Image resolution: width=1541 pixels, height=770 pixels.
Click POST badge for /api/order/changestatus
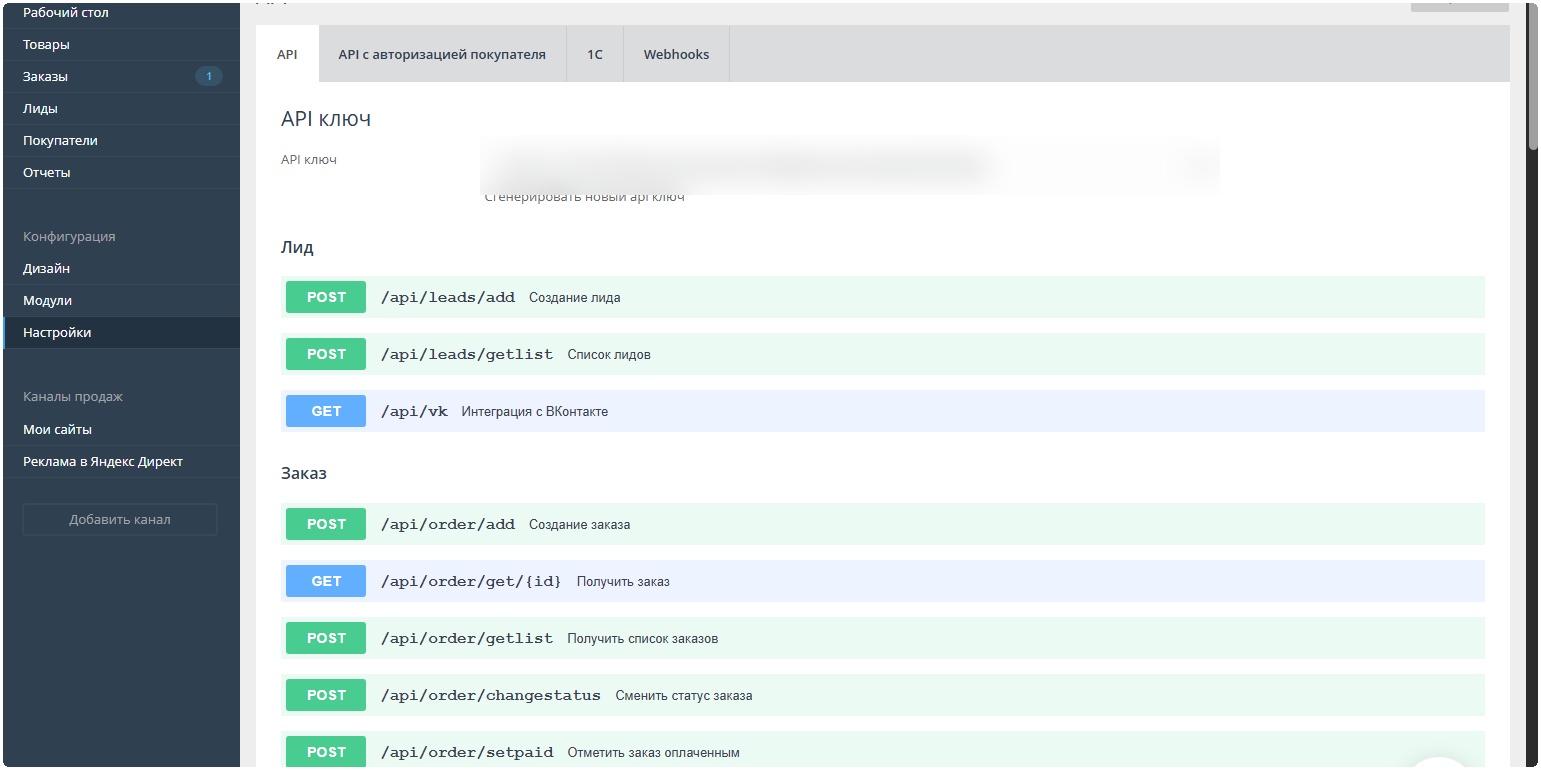[x=326, y=696]
